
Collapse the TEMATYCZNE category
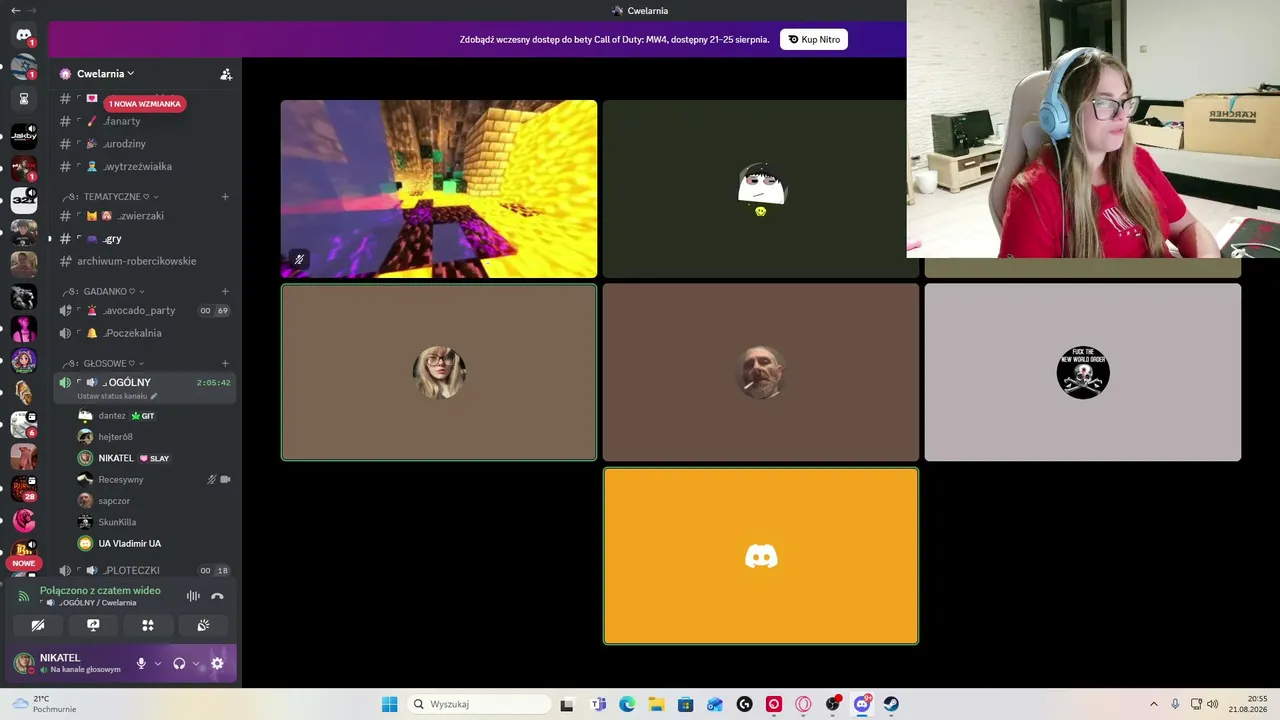click(111, 196)
